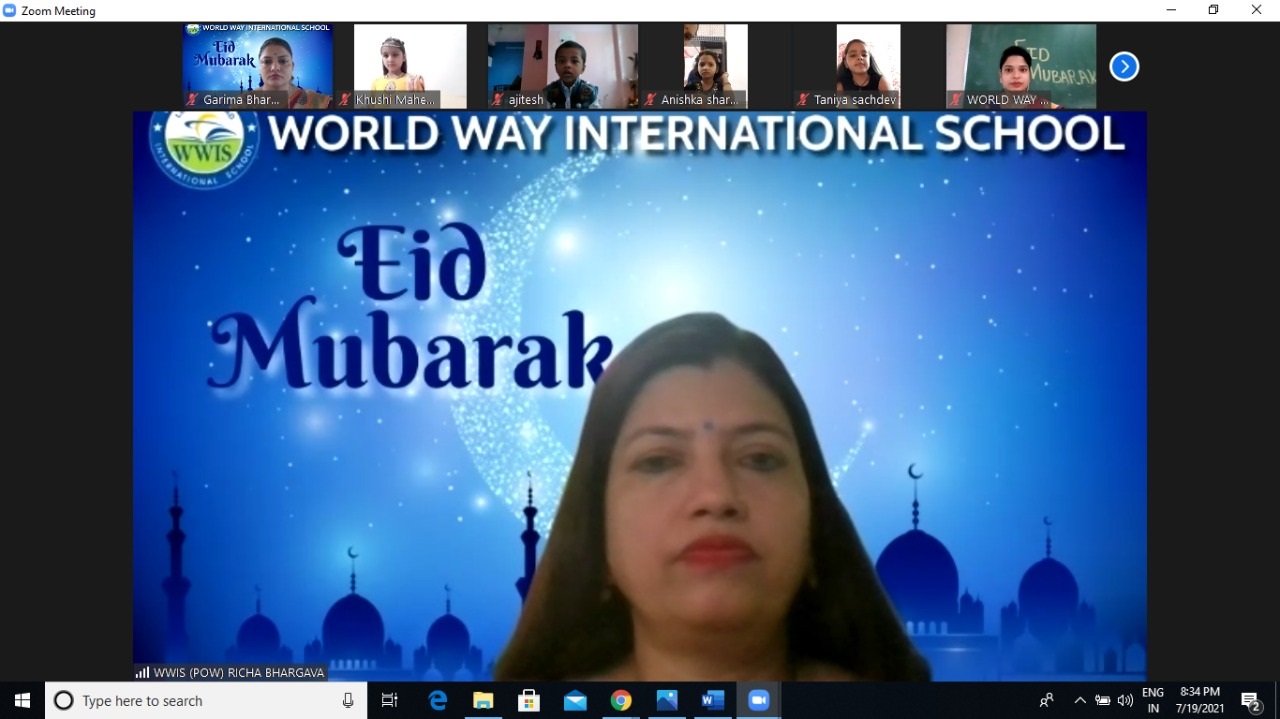Viewport: 1280px width, 719px height.
Task: Open Microsoft Store from taskbar
Action: [529, 701]
